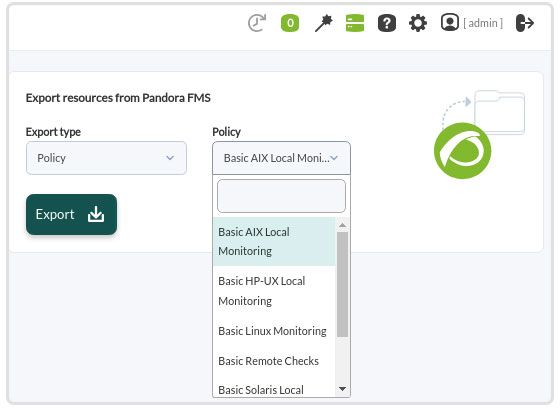Select Basic HP-UX Local Monitoring option
Image resolution: width=560 pixels, height=410 pixels.
click(274, 291)
